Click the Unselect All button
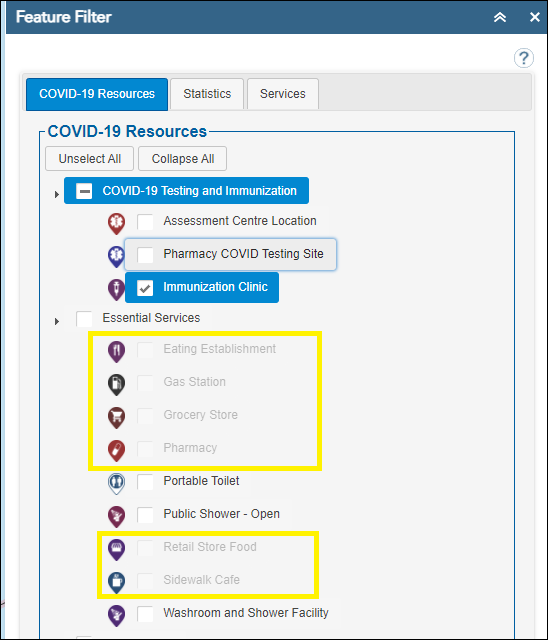 click(x=89, y=158)
